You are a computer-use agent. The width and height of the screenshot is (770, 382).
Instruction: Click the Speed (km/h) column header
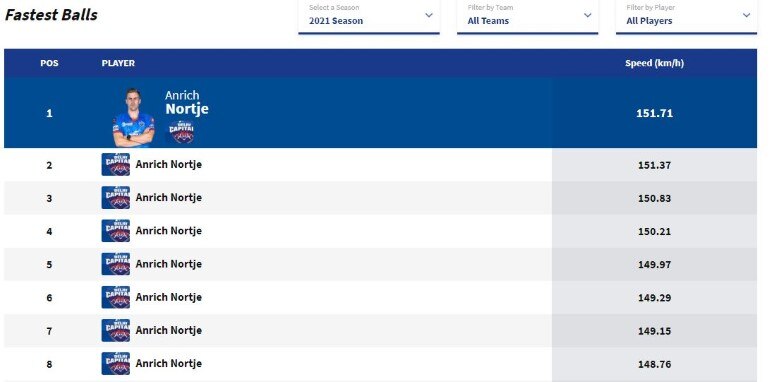coord(654,63)
